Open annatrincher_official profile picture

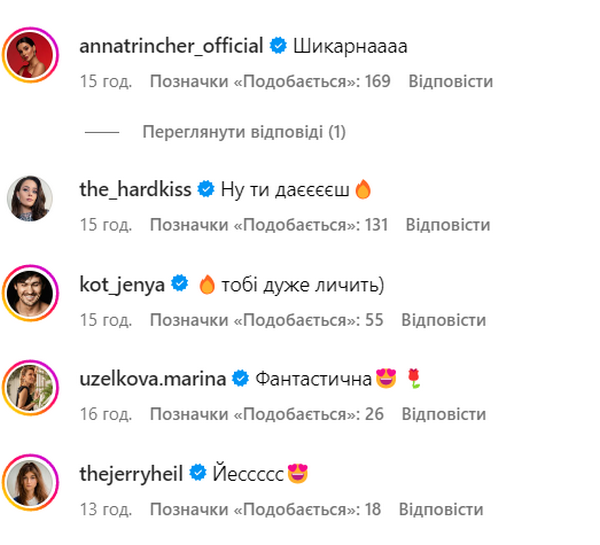pos(31,55)
